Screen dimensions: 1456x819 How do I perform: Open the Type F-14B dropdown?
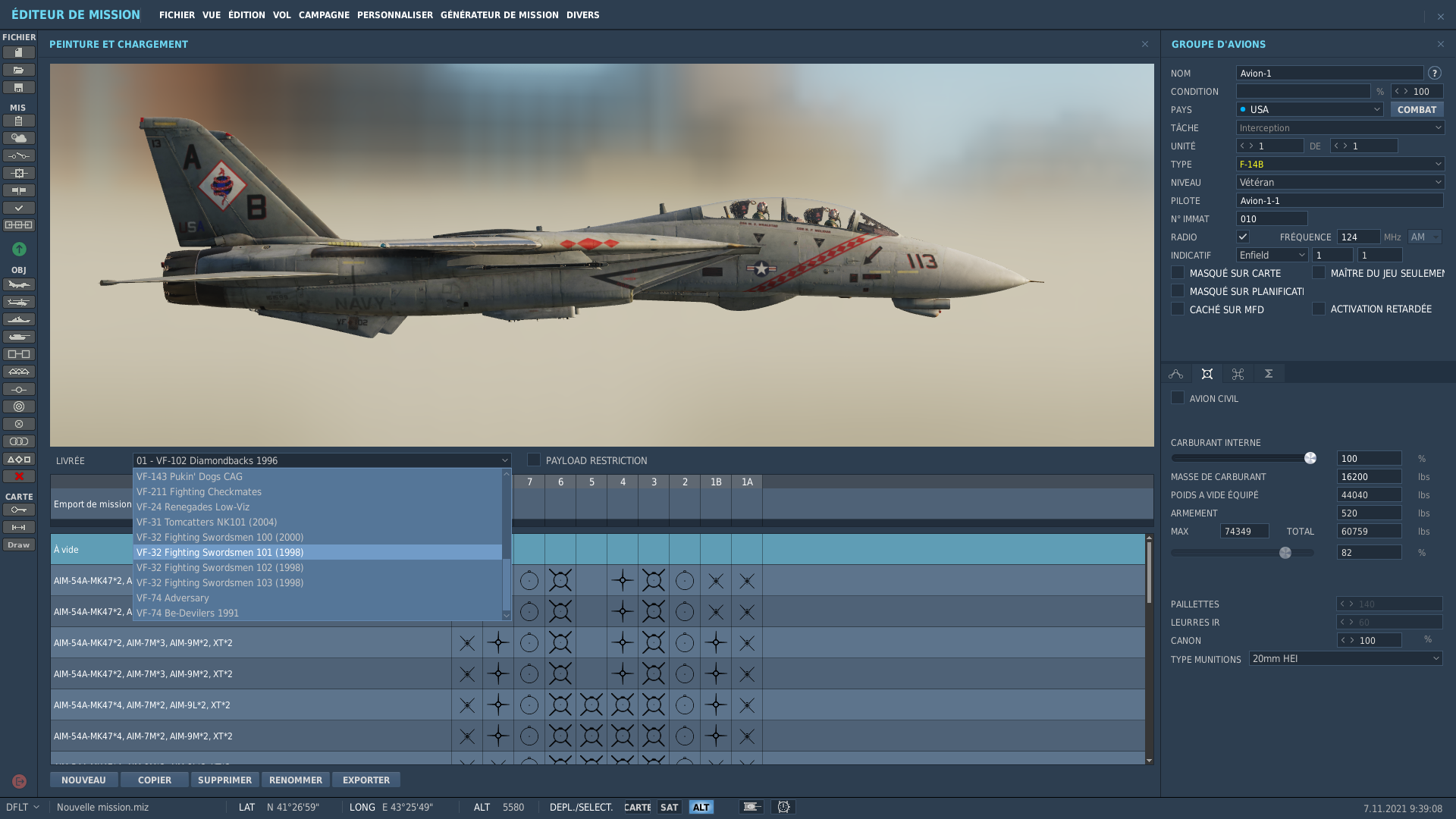tap(1340, 164)
